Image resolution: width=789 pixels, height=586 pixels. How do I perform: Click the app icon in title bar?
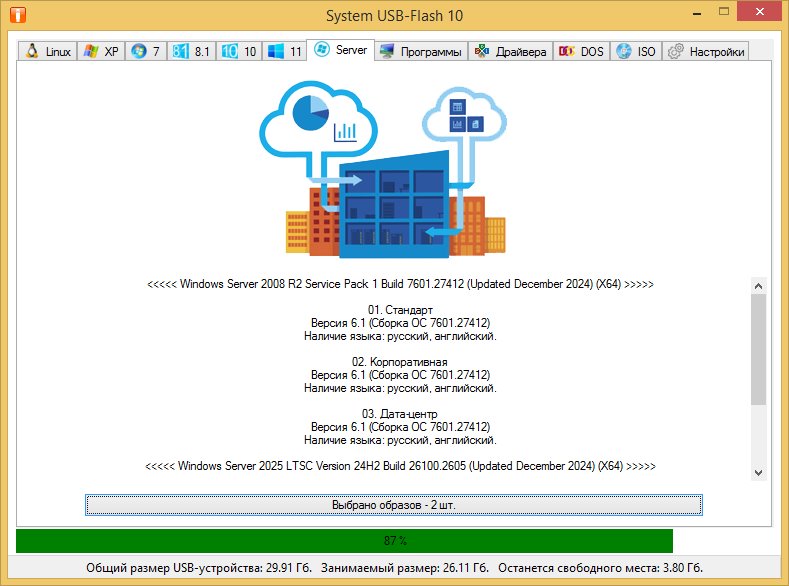(x=17, y=16)
